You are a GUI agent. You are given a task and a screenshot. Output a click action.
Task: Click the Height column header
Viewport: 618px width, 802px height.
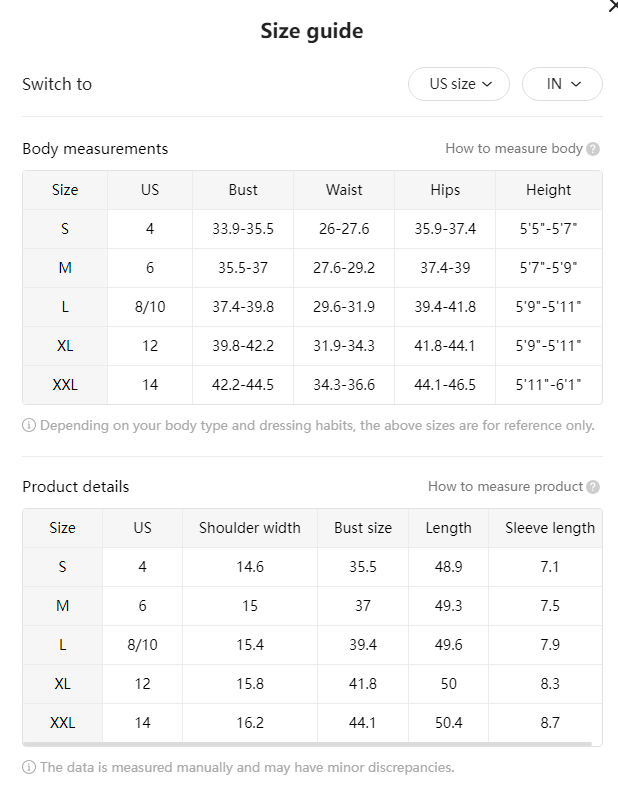(x=548, y=190)
